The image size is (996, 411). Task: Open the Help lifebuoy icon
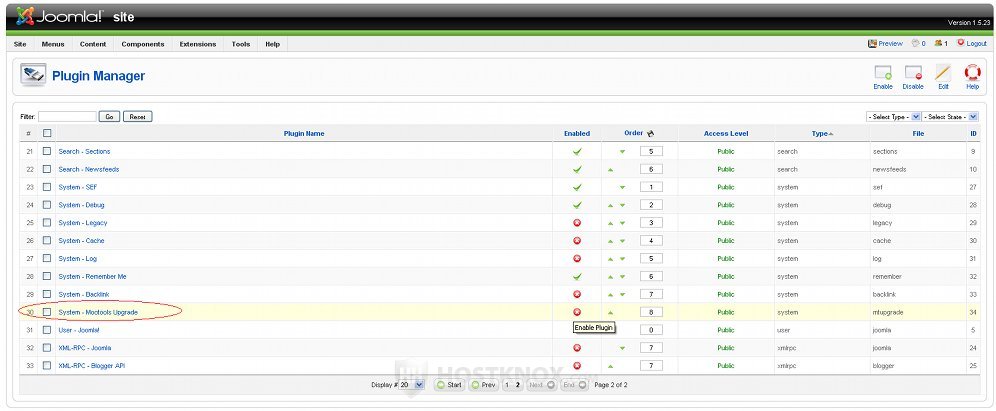(972, 76)
